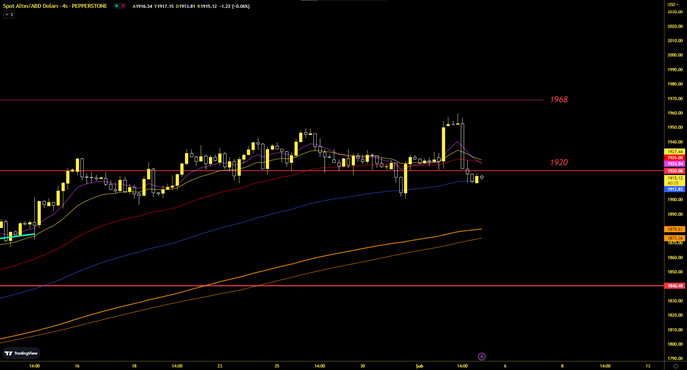Click the Şub month label on time axis
The image size is (687, 370).
point(419,366)
